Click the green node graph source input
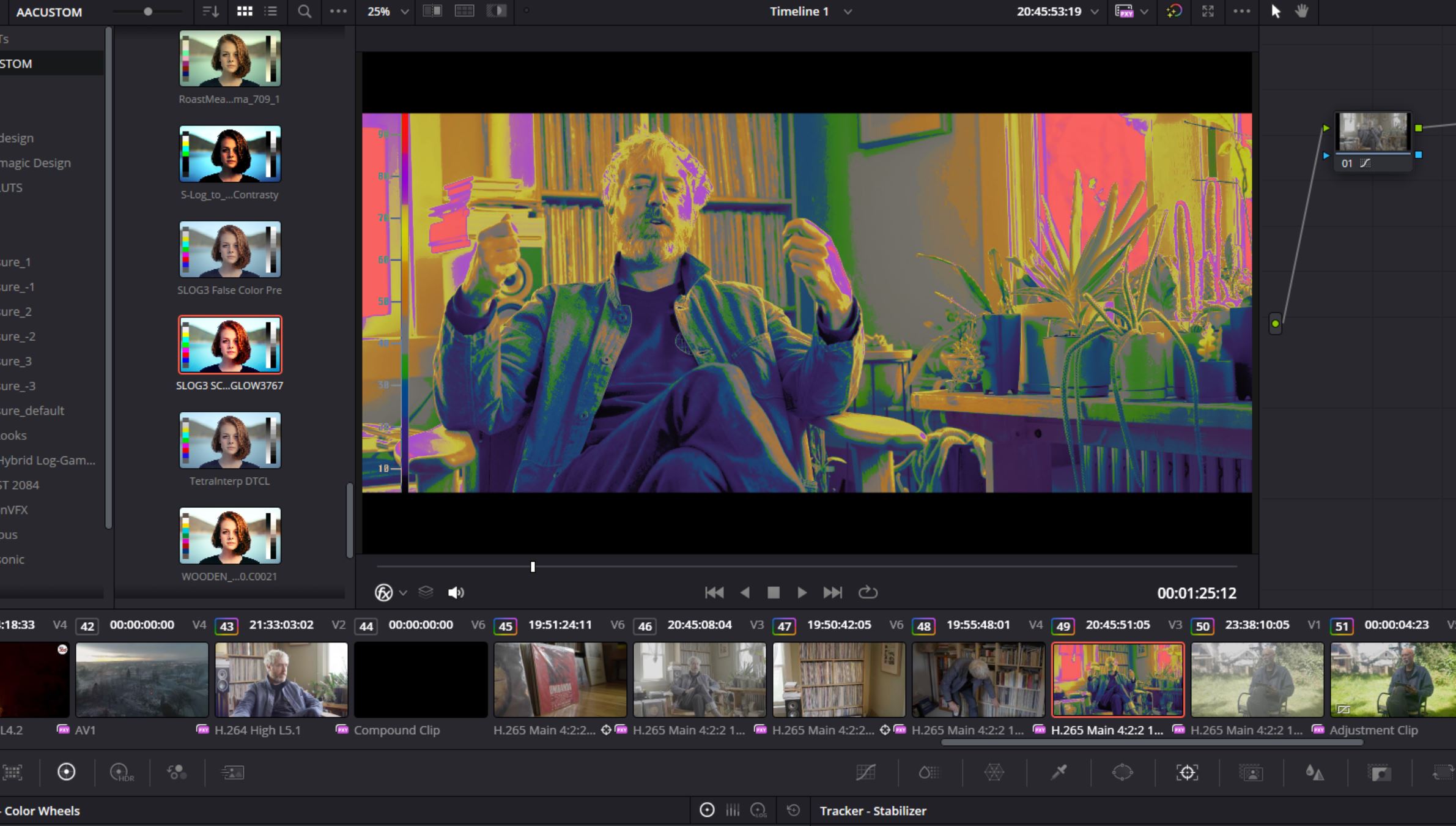 1275,324
